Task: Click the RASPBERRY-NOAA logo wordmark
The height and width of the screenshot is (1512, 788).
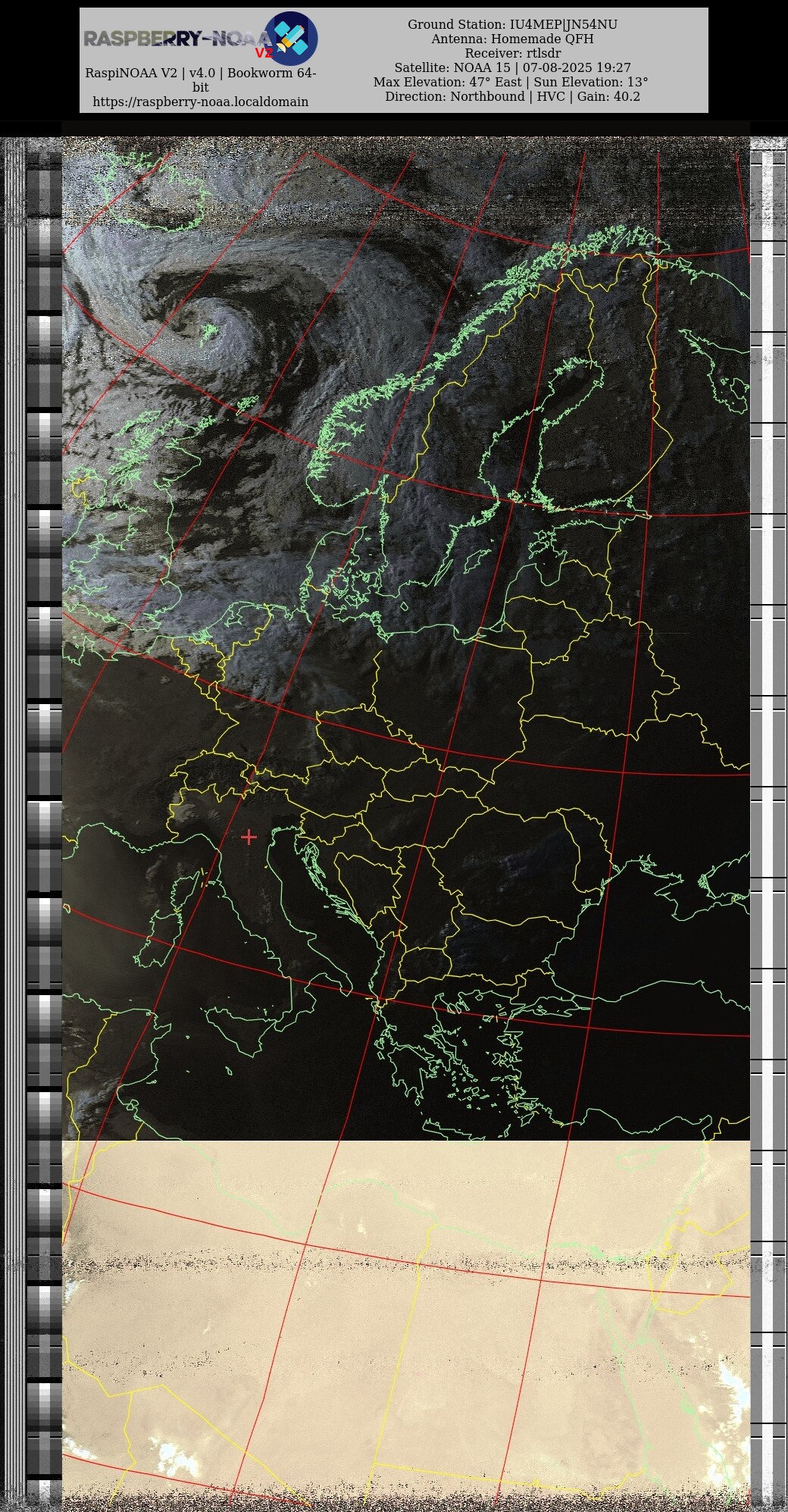Action: point(177,39)
